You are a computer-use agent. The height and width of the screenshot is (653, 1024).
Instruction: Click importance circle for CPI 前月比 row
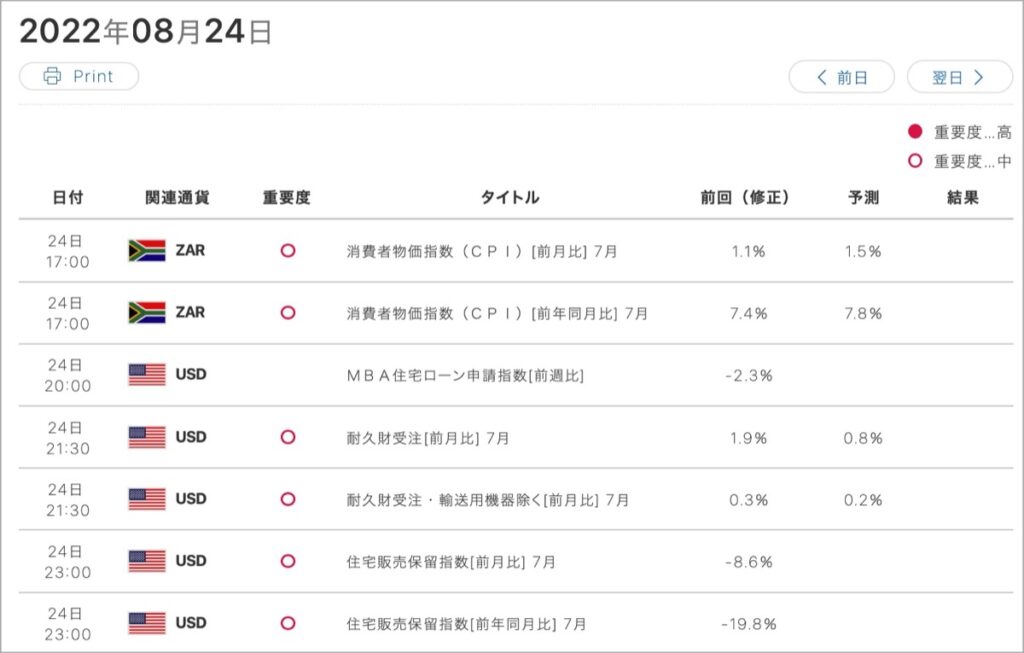coord(288,251)
